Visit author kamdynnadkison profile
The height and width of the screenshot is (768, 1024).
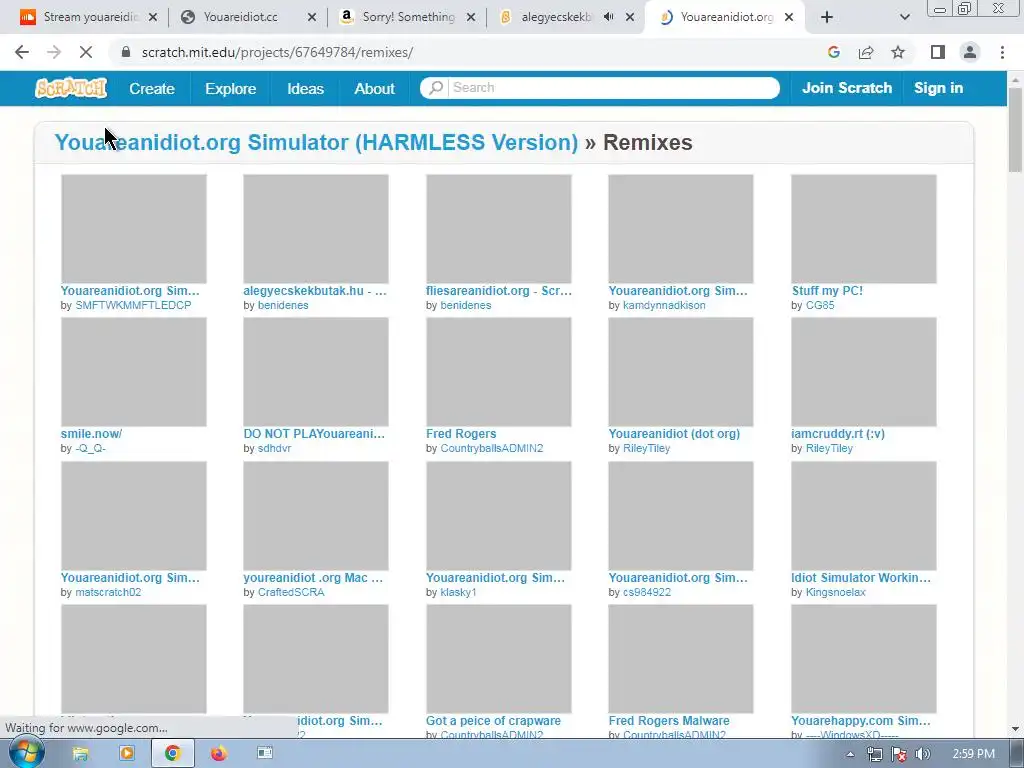664,305
